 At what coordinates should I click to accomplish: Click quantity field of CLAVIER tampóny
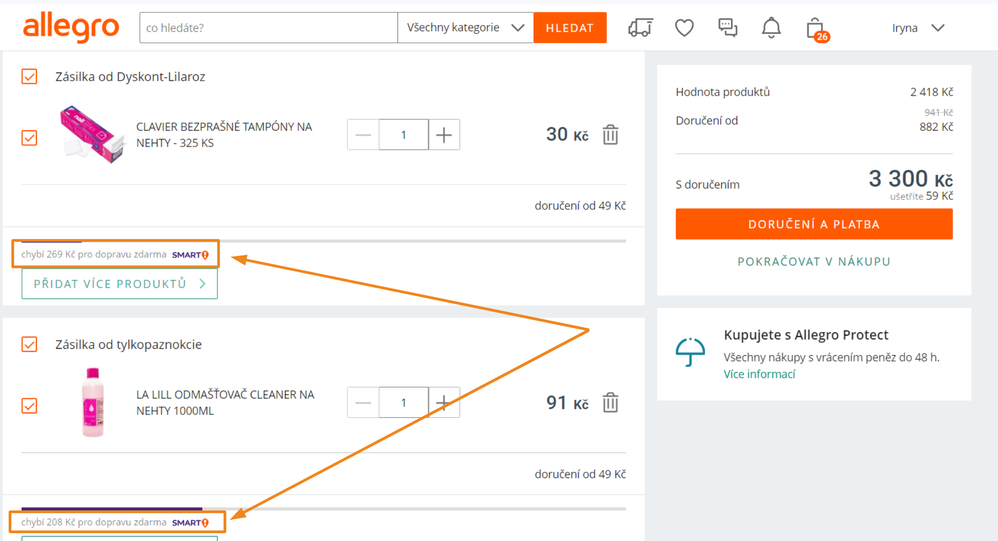404,134
